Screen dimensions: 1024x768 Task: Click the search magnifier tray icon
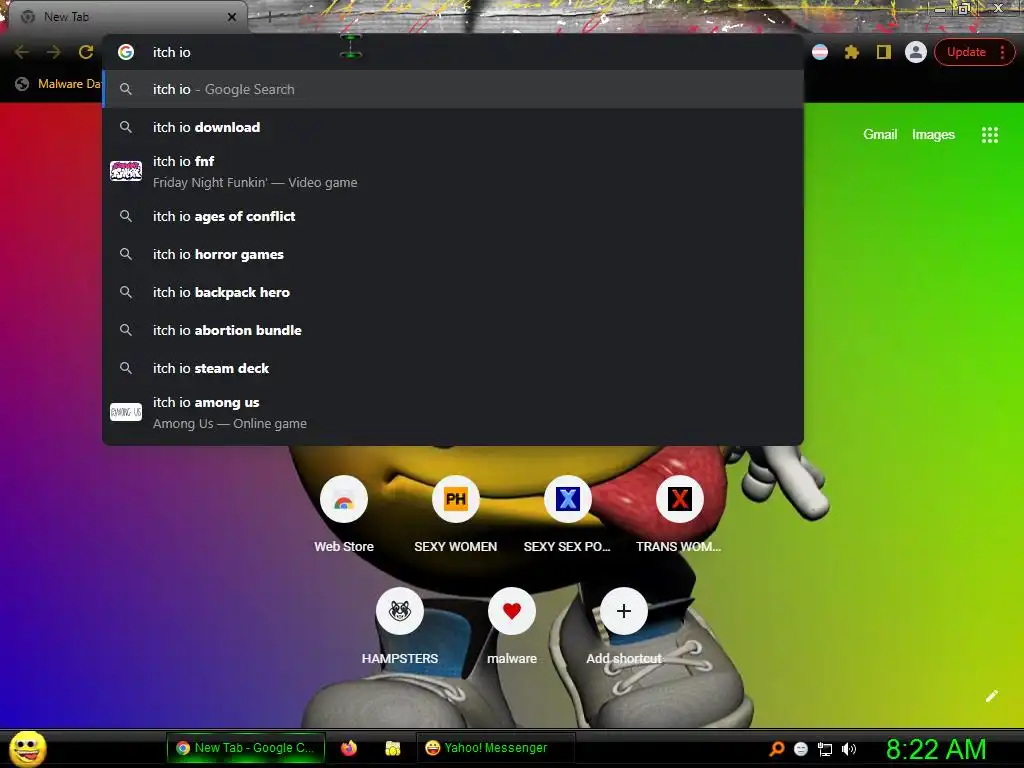coord(776,748)
